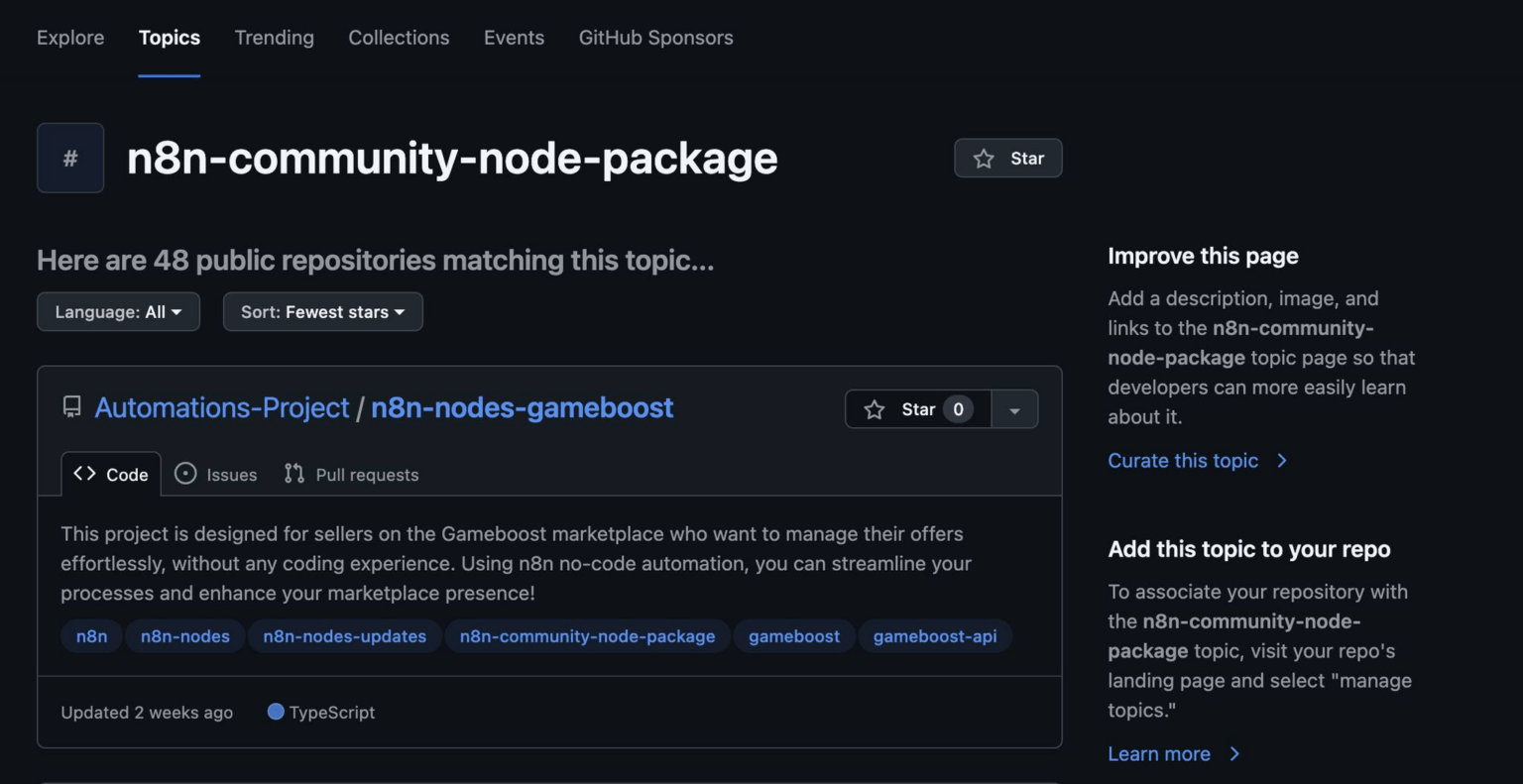Open the Explore tab
Image resolution: width=1523 pixels, height=784 pixels.
70,38
